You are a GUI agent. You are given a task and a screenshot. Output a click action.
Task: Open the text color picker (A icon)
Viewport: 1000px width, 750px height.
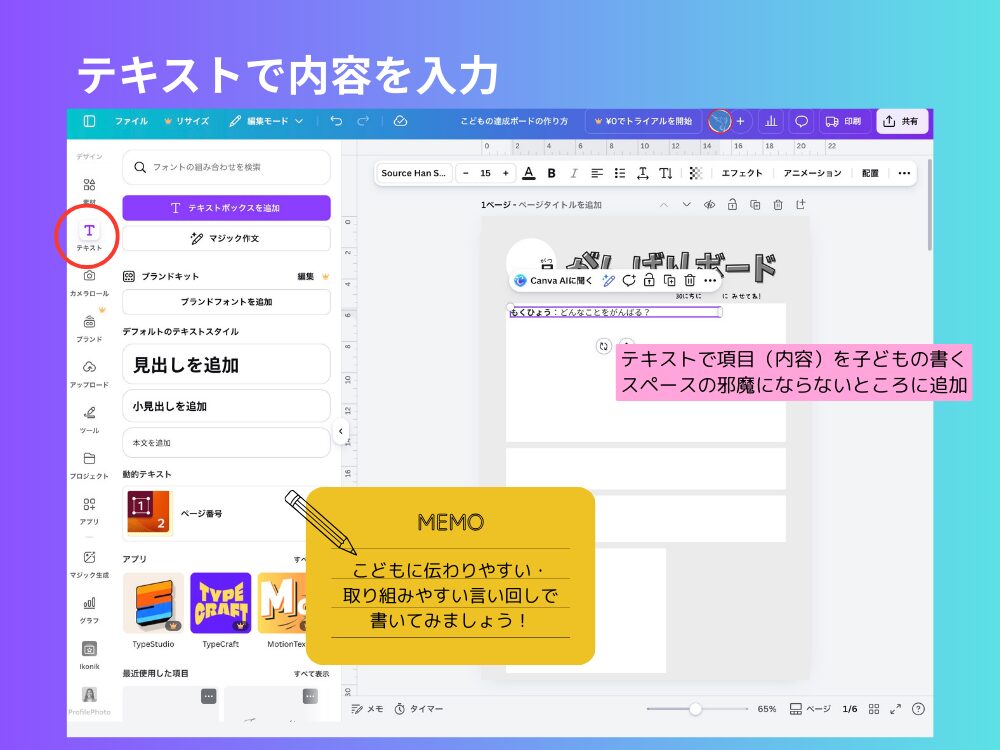[x=527, y=172]
